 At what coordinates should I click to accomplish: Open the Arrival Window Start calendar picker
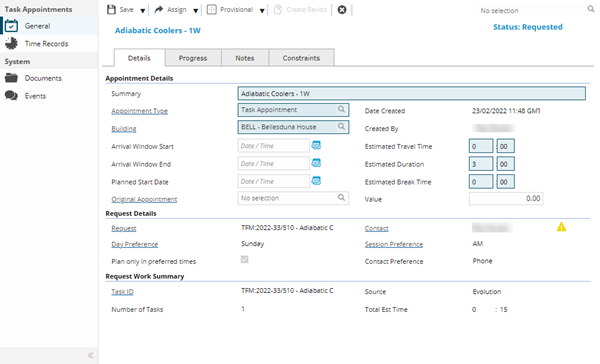316,145
